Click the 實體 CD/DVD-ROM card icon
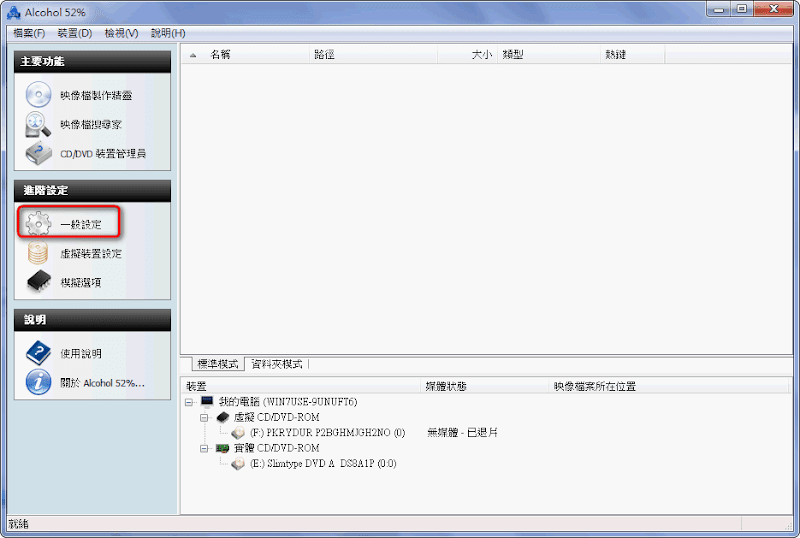The height and width of the screenshot is (538, 800). point(222,448)
